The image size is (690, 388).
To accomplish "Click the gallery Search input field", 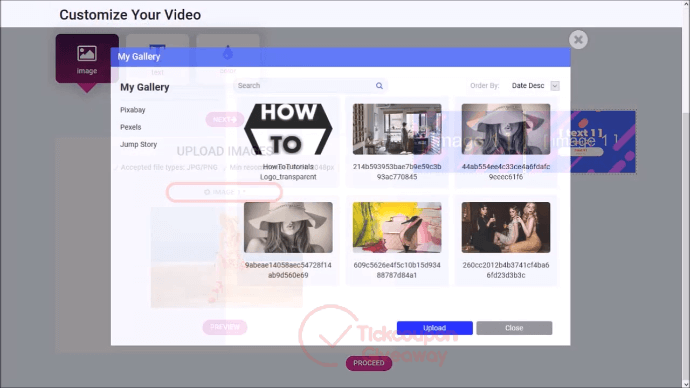I will point(310,86).
